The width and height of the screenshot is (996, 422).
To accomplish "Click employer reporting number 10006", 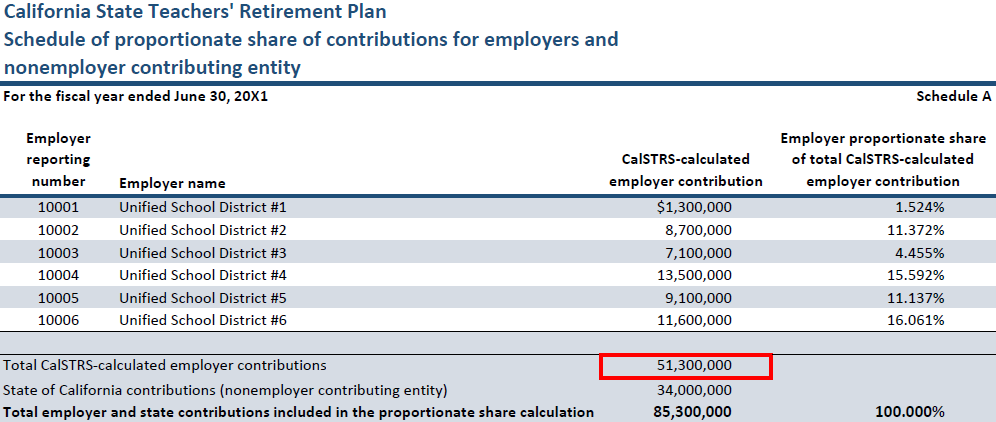I will coord(58,320).
